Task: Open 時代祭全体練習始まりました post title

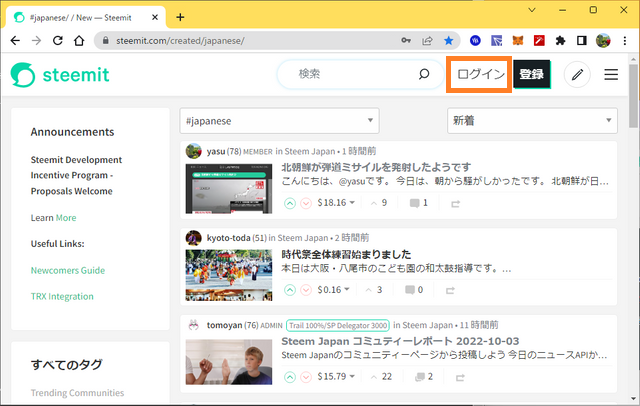Action: (x=346, y=254)
